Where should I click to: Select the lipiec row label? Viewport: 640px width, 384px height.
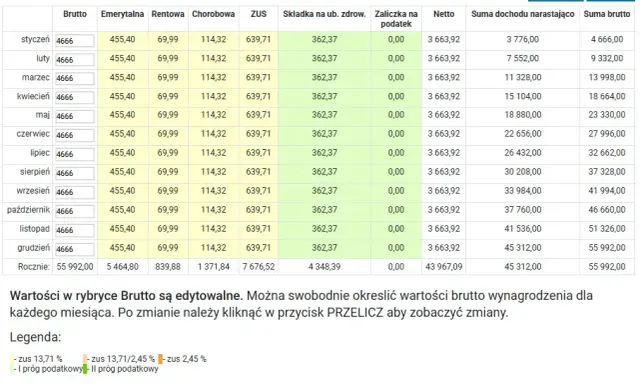pos(40,153)
